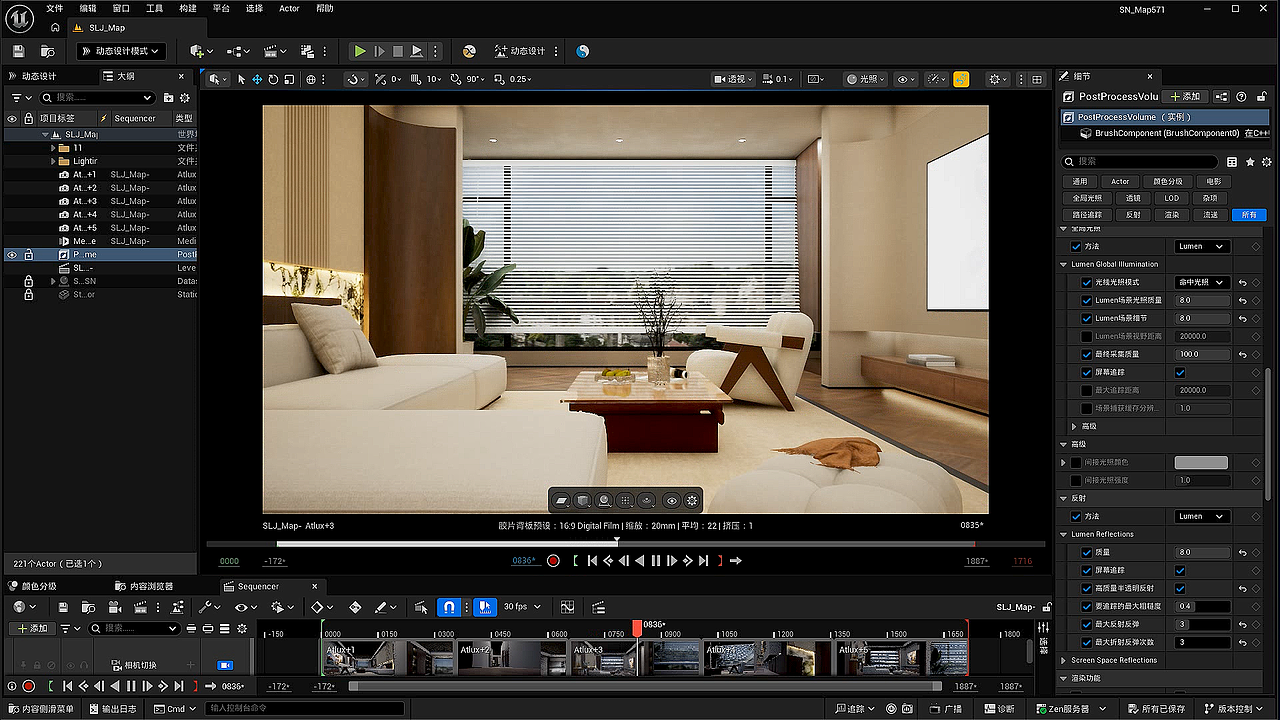Open Outliner settings gear icon
1280x720 pixels.
click(x=184, y=98)
